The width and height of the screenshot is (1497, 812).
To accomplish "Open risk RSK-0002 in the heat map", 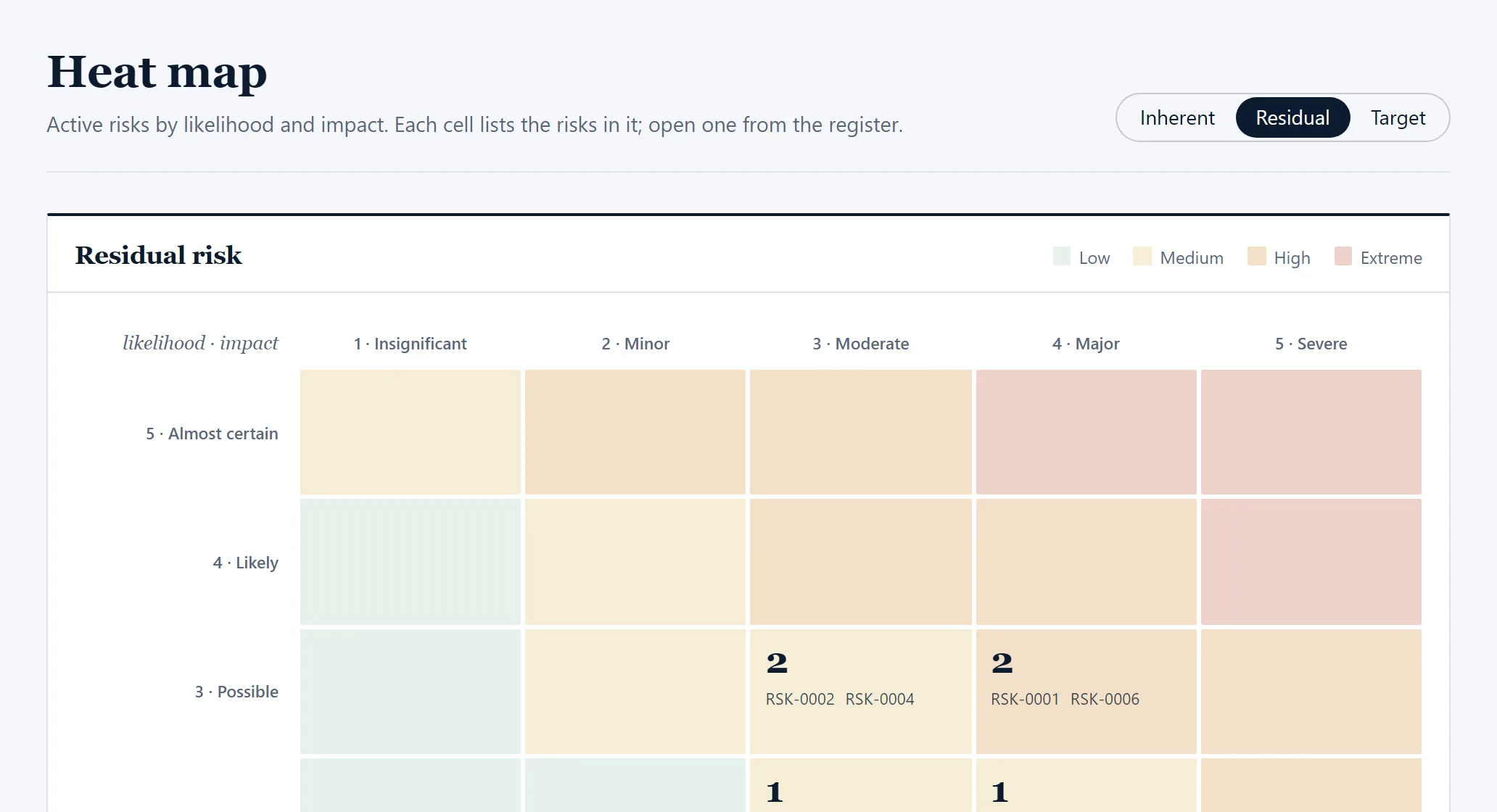I will 800,699.
